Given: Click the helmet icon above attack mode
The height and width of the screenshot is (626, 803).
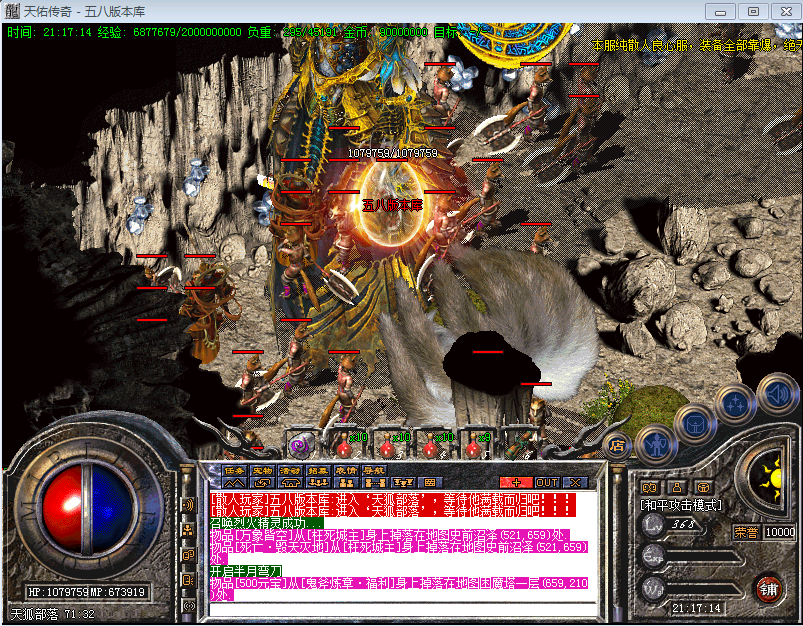Looking at the screenshot, I should [704, 487].
